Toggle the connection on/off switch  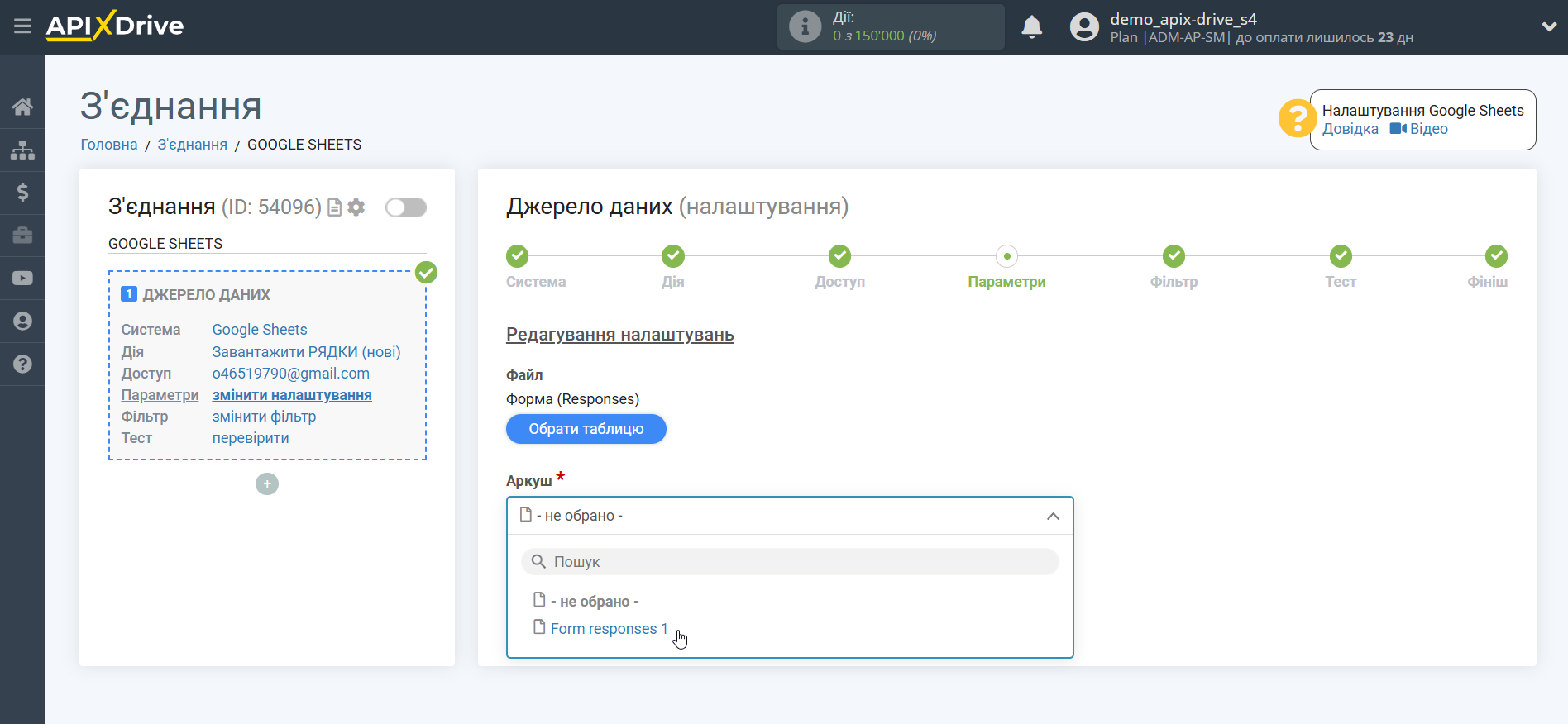406,207
